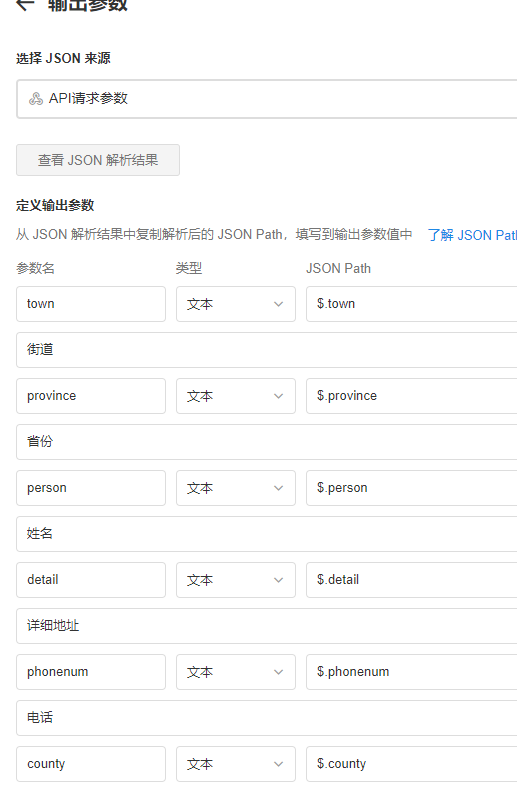Open the type dropdown for person
Image resolution: width=517 pixels, height=794 pixels.
tap(235, 488)
